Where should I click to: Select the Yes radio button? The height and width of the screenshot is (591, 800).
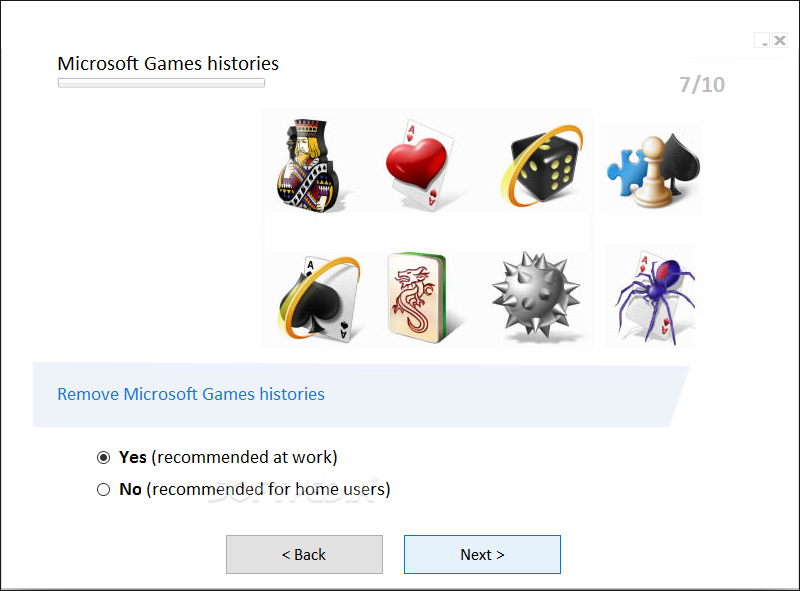pyautogui.click(x=103, y=458)
